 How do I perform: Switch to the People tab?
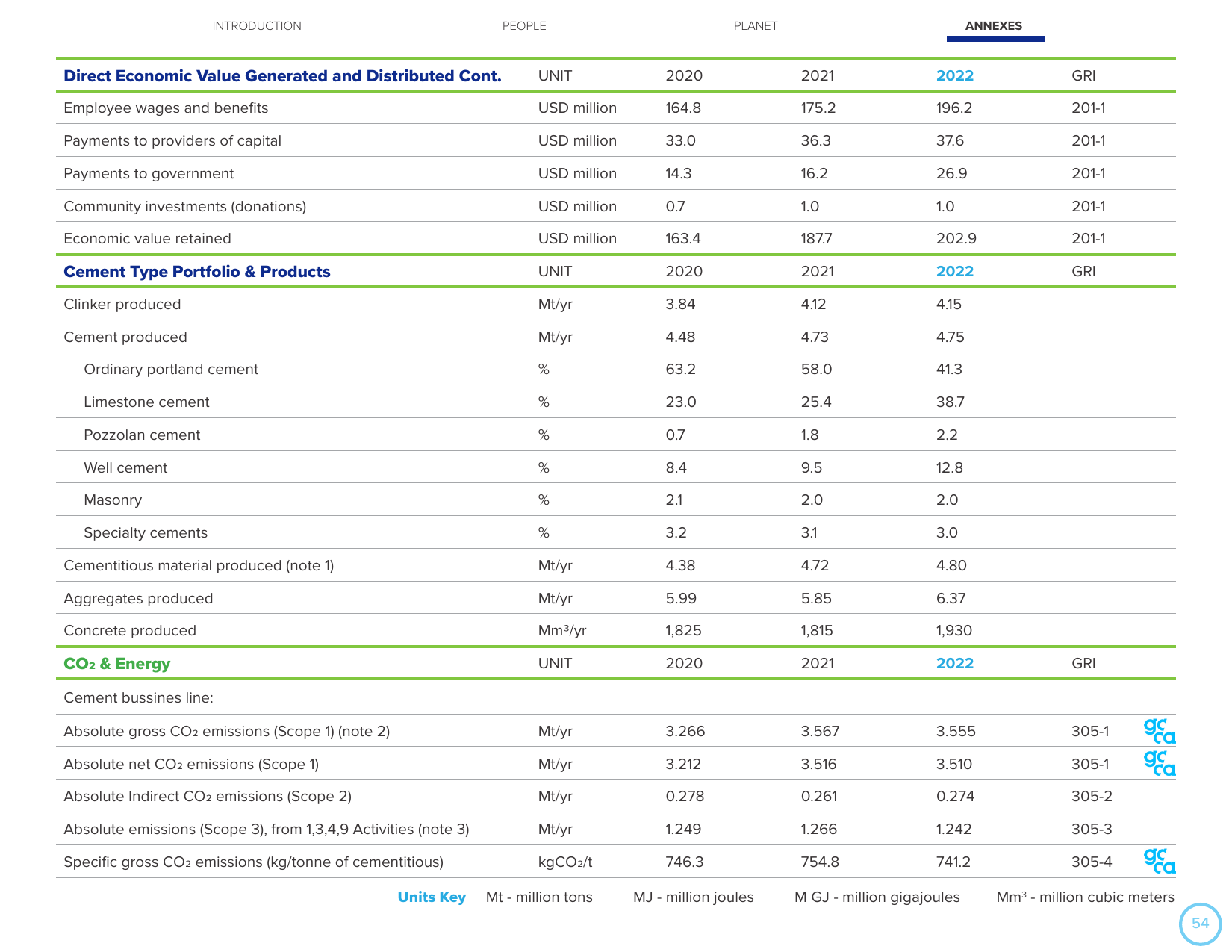[x=524, y=26]
